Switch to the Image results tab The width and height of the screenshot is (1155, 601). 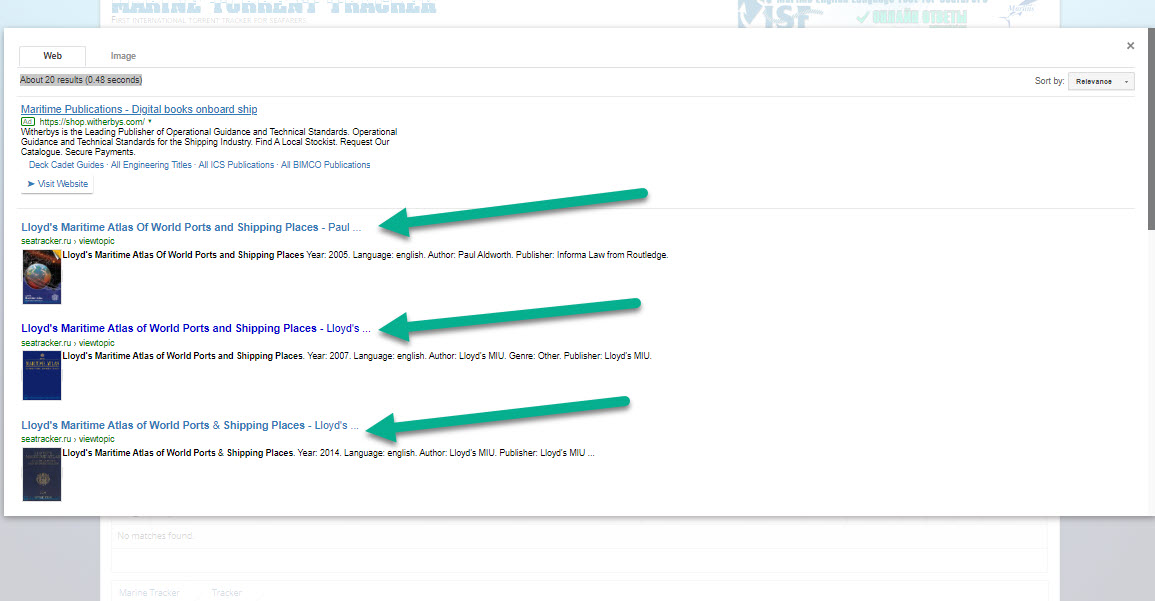(x=123, y=57)
